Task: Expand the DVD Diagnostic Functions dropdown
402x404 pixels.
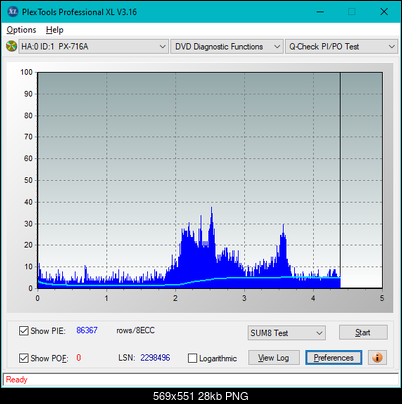Action: point(227,47)
